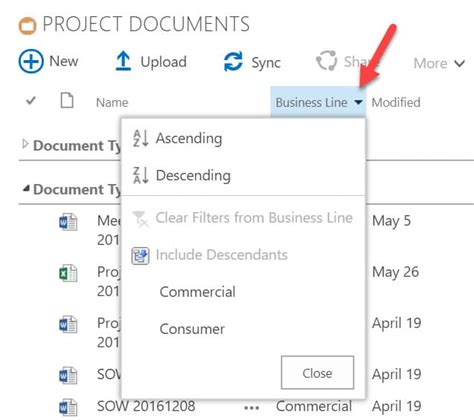
Task: Click the Project Documents library icon
Action: click(x=27, y=26)
